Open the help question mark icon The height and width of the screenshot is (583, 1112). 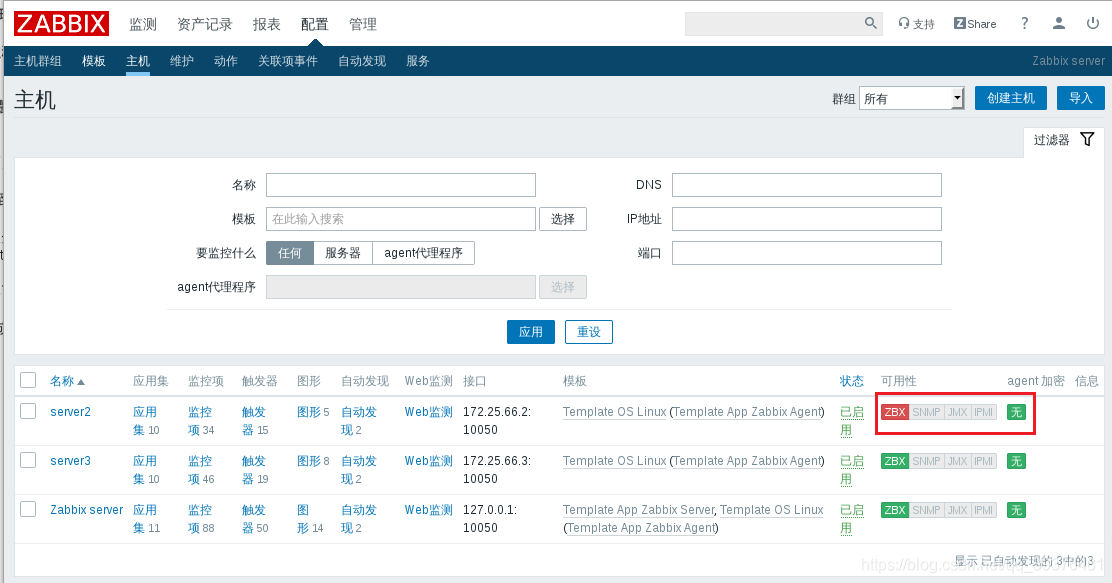point(1024,23)
